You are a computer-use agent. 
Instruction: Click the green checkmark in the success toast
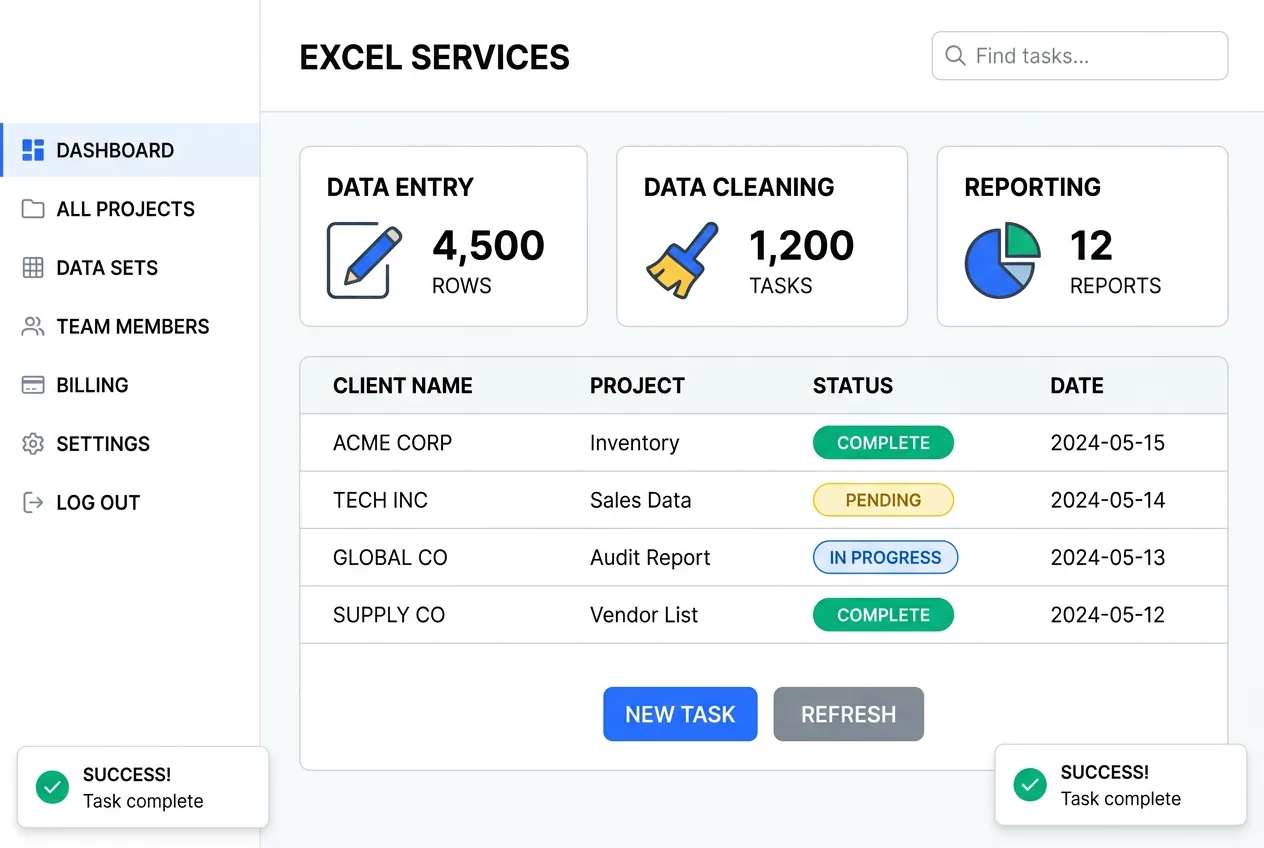[52, 787]
